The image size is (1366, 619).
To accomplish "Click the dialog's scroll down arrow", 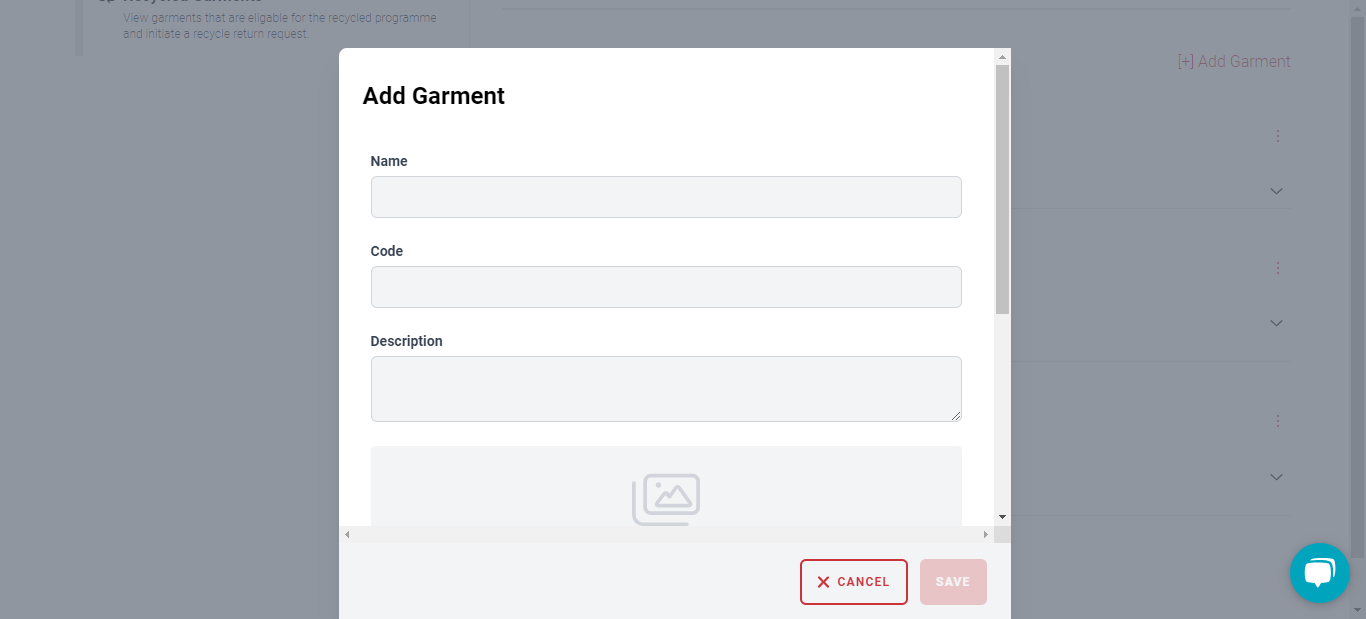I will 1002,517.
